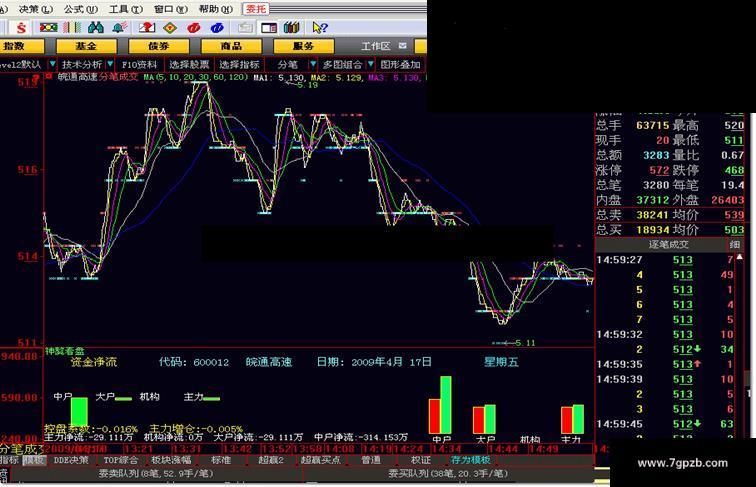This screenshot has height=487, width=756.
Task: Switch to the TOP综合 tab
Action: tap(121, 460)
